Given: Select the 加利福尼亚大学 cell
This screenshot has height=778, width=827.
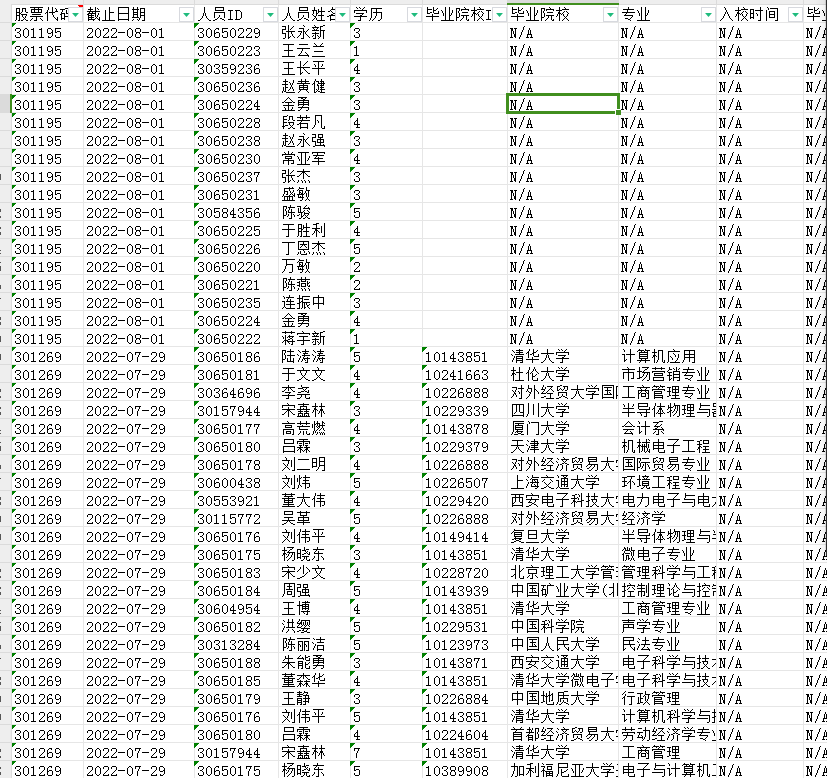Looking at the screenshot, I should pyautogui.click(x=562, y=771).
